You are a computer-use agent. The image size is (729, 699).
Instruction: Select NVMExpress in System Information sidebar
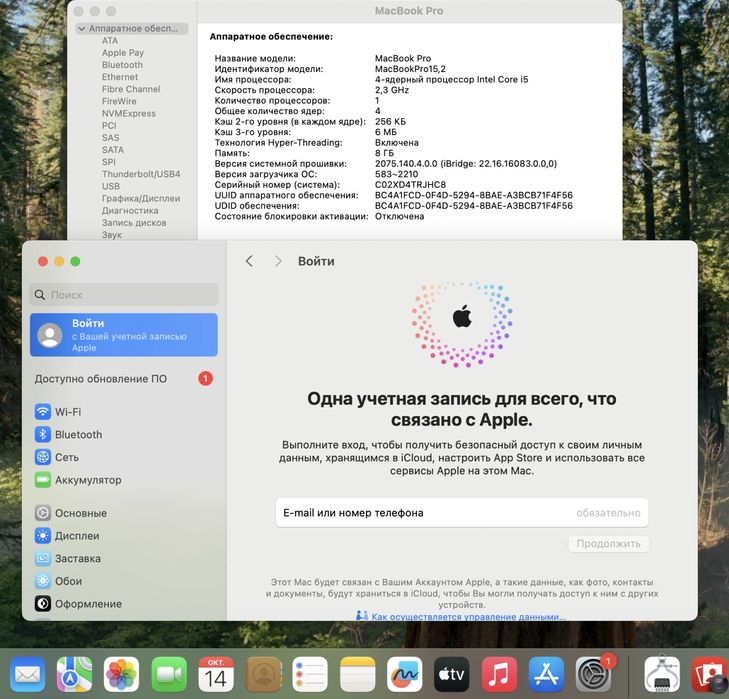tap(129, 113)
